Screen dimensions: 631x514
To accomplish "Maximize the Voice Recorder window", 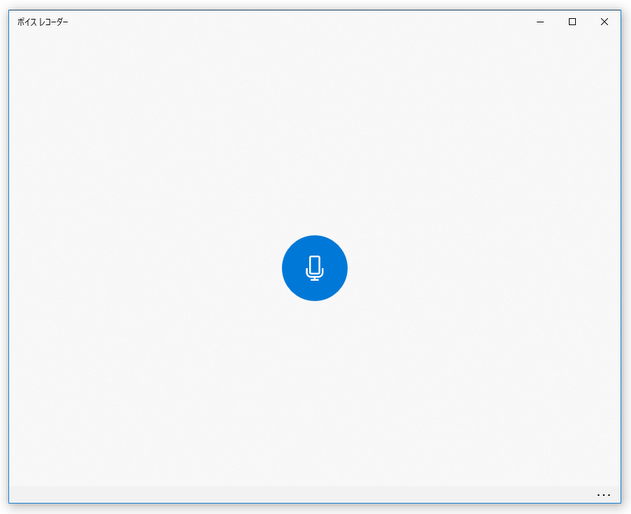I will (572, 22).
